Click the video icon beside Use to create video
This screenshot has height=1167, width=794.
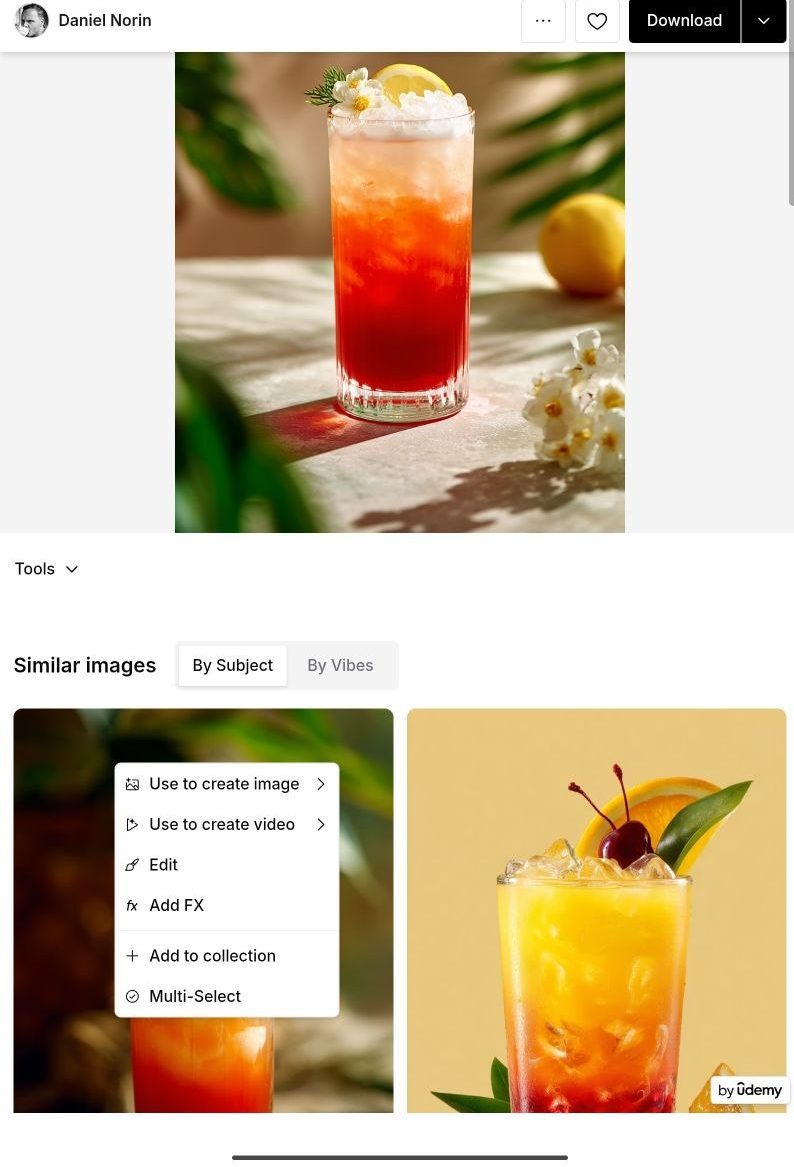click(132, 825)
